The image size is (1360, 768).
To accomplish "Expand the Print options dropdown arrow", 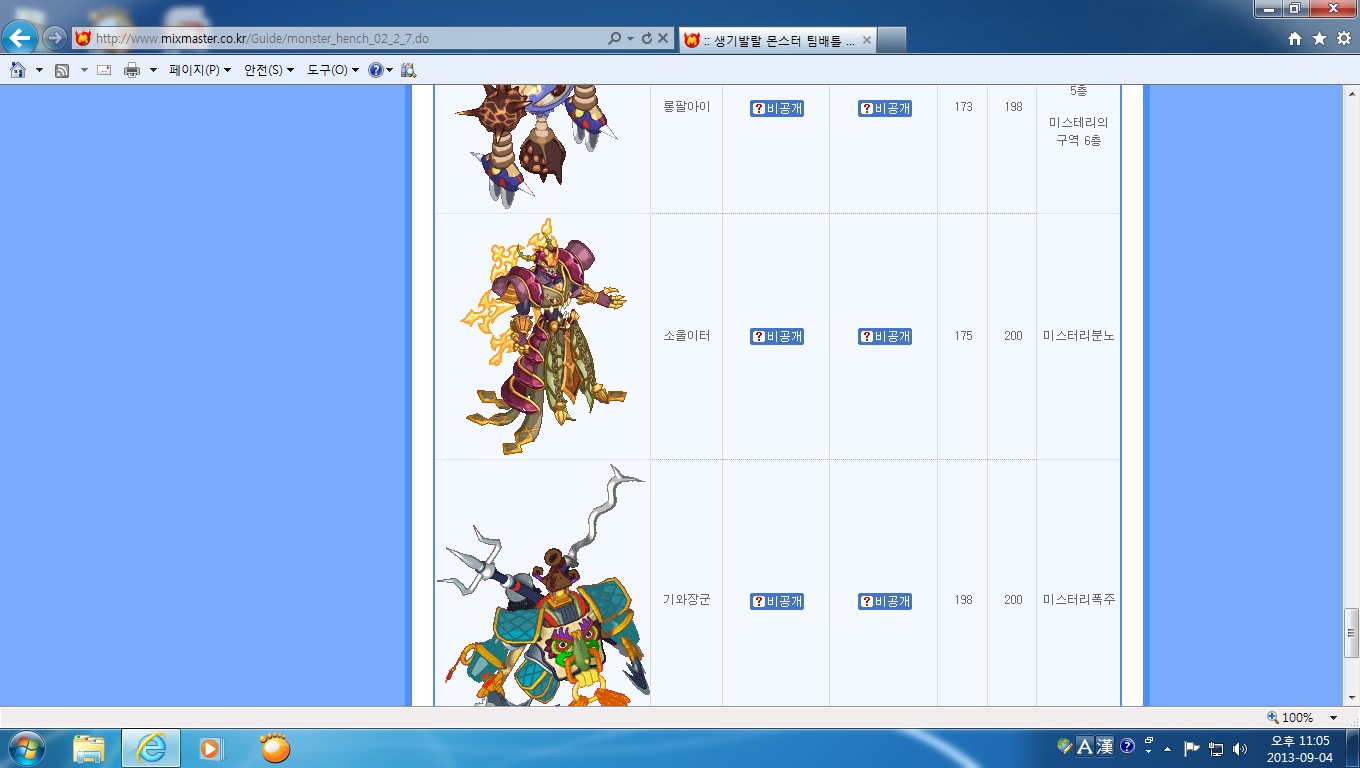I will coord(153,70).
